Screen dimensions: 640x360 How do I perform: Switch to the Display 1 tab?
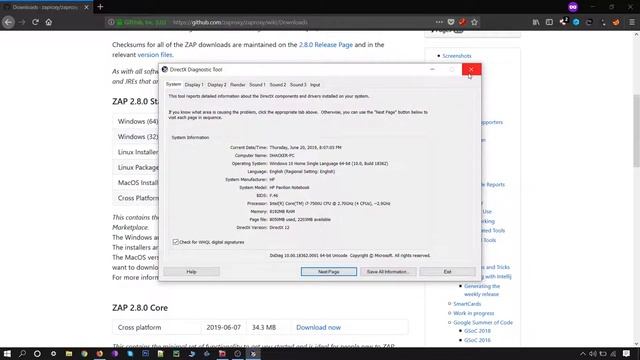(194, 84)
